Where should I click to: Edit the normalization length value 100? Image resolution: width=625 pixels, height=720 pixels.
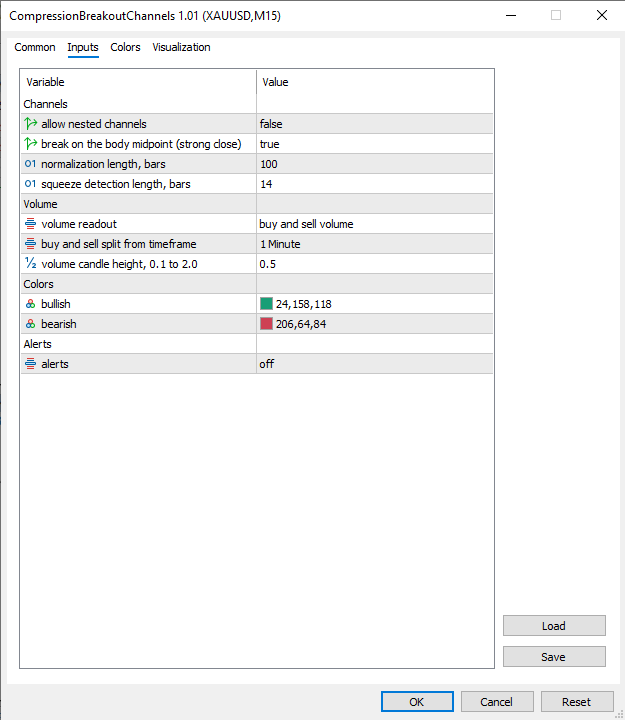375,164
